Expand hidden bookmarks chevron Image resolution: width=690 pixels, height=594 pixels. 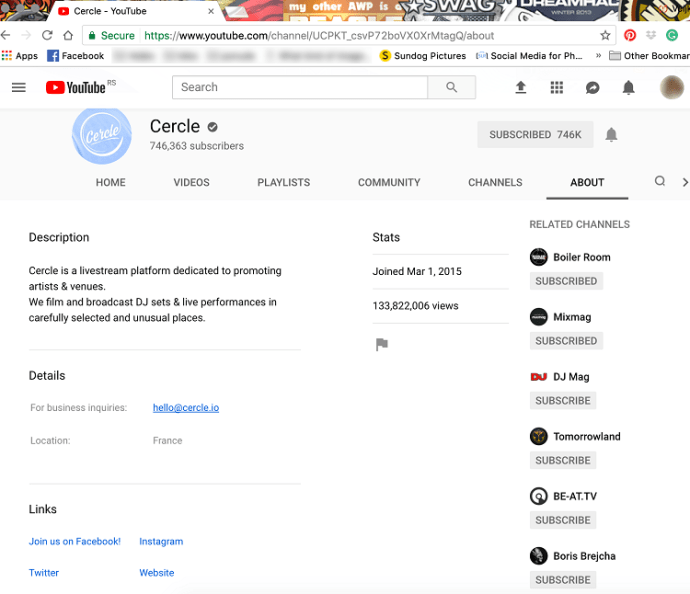click(598, 55)
